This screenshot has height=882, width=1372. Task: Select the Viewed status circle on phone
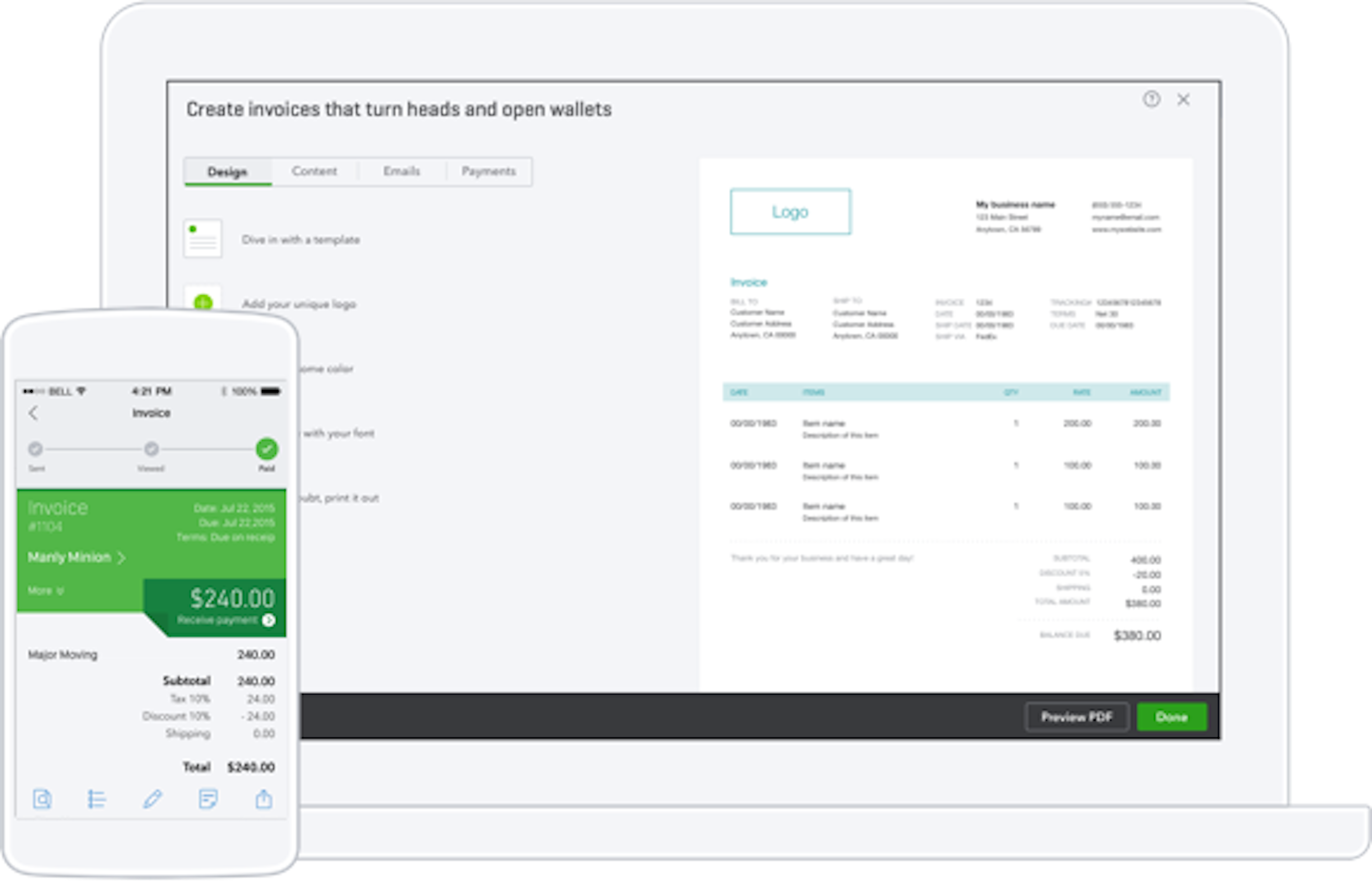151,449
